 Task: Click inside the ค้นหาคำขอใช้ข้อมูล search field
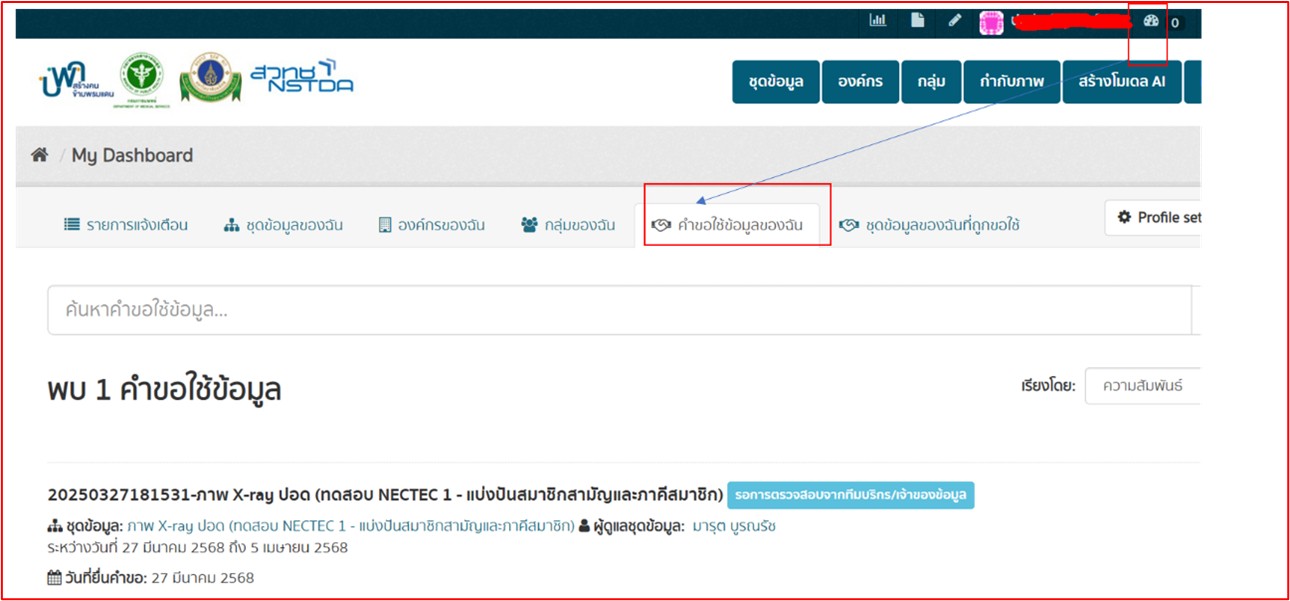(x=400, y=309)
